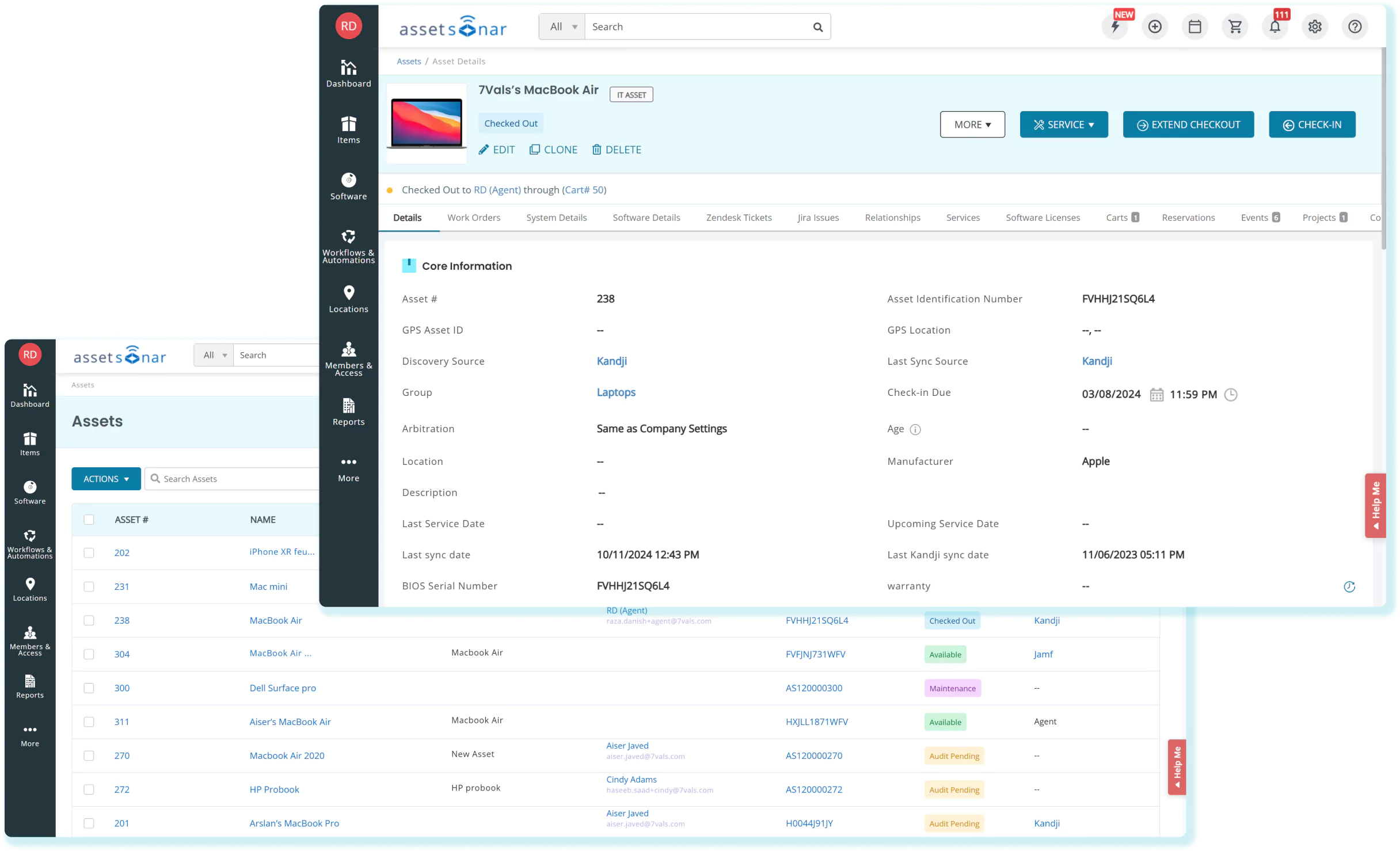
Task: Open Software in the back Assets window sidebar
Action: (x=30, y=493)
